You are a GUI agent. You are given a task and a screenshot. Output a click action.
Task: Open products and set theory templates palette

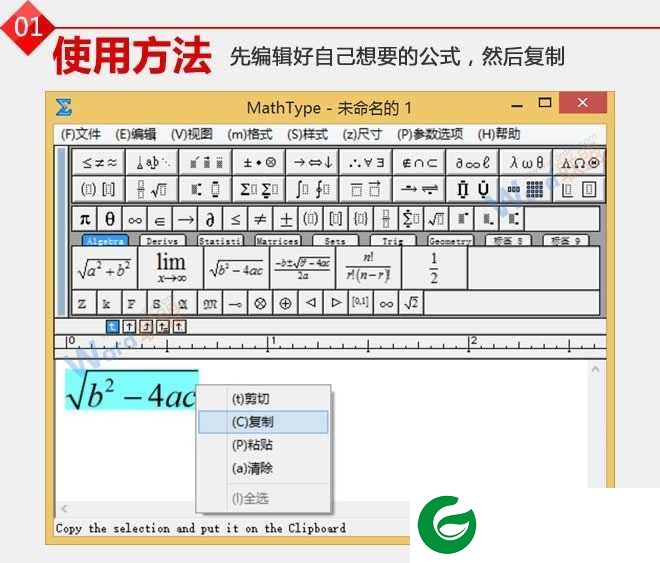[x=472, y=189]
